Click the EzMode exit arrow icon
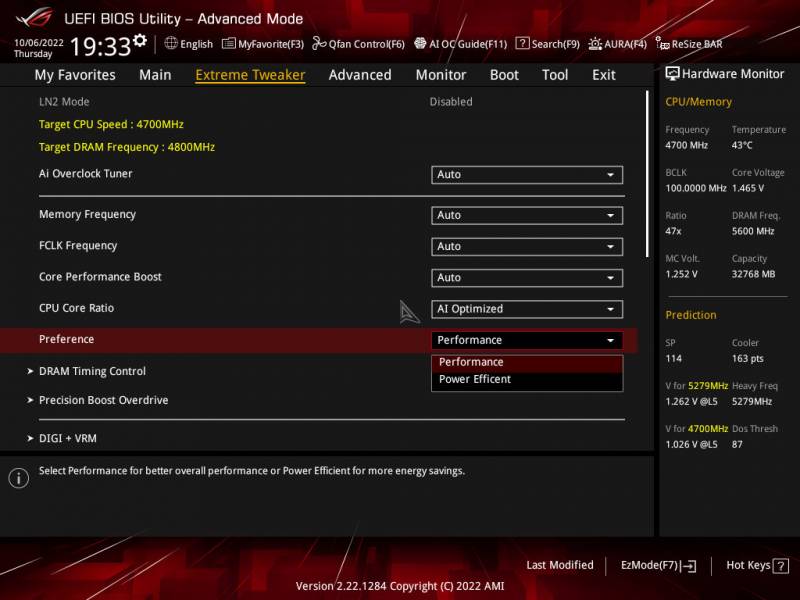800x600 pixels. (689, 566)
